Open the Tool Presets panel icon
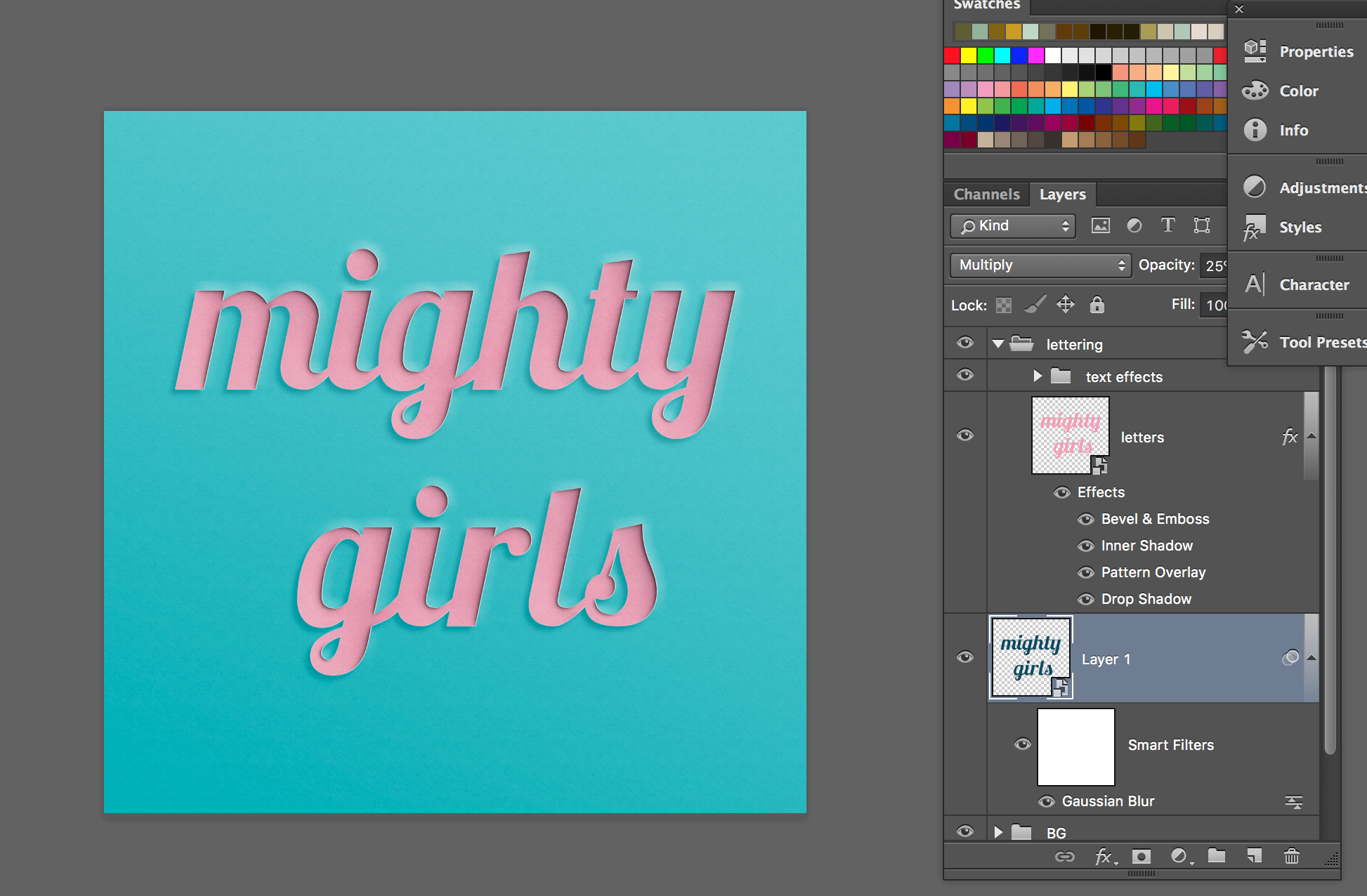This screenshot has width=1367, height=896. tap(1255, 342)
